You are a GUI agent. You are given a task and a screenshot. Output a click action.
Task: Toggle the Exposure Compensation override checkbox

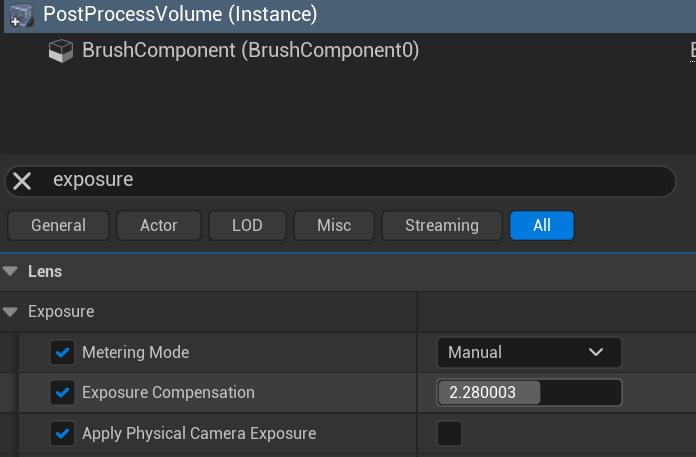pos(63,393)
